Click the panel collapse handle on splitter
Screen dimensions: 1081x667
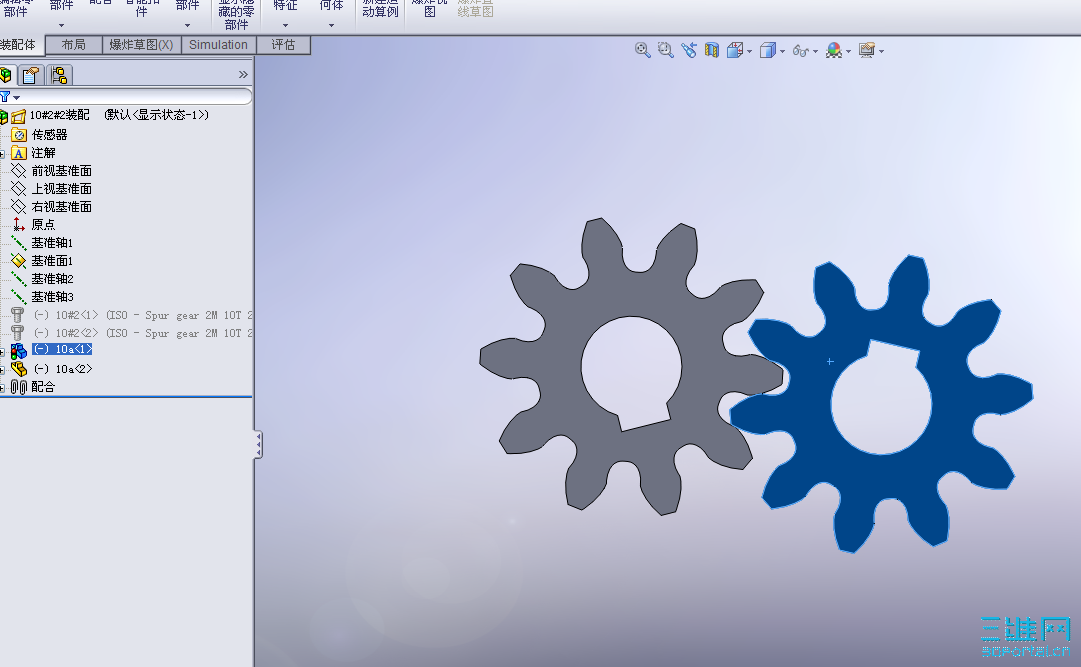click(259, 445)
